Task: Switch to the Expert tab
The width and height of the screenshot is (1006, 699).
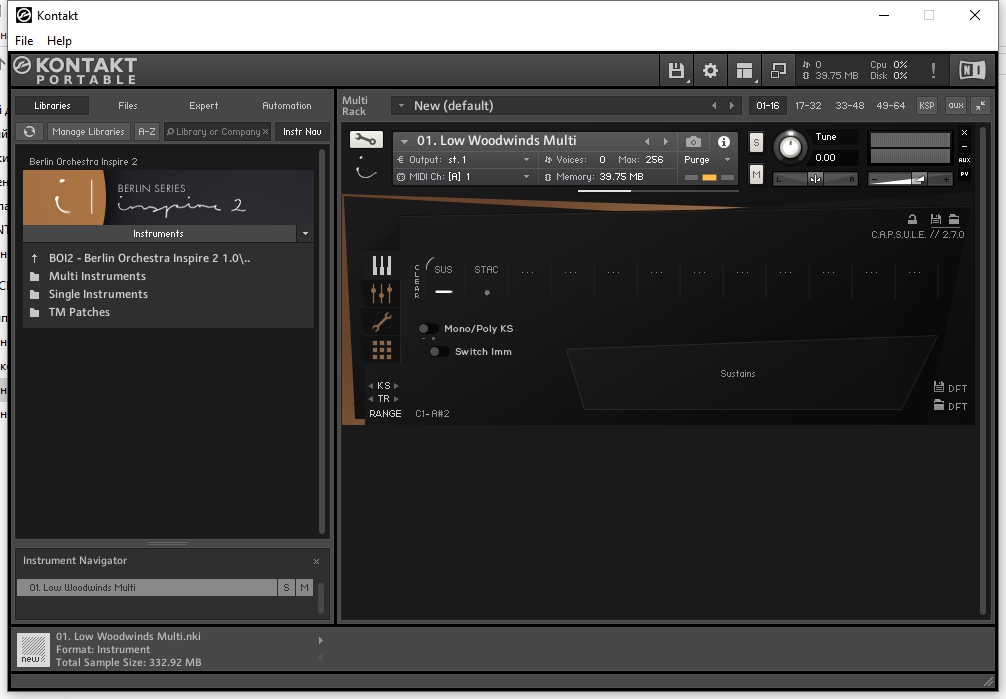Action: pos(203,106)
